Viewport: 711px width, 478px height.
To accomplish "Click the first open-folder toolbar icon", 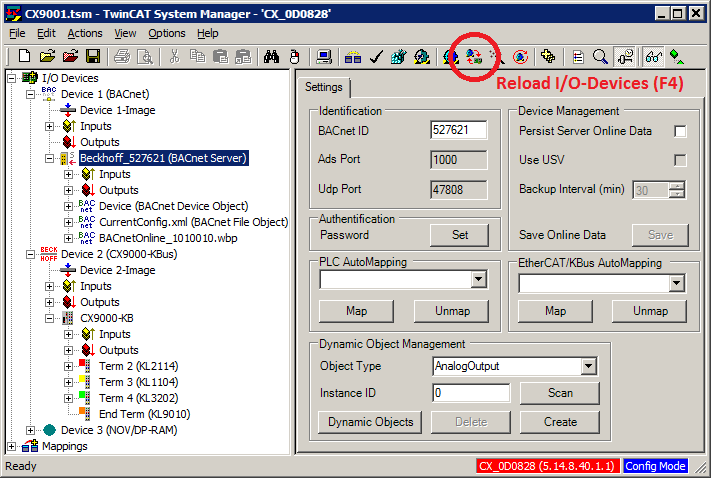I will tap(47, 56).
